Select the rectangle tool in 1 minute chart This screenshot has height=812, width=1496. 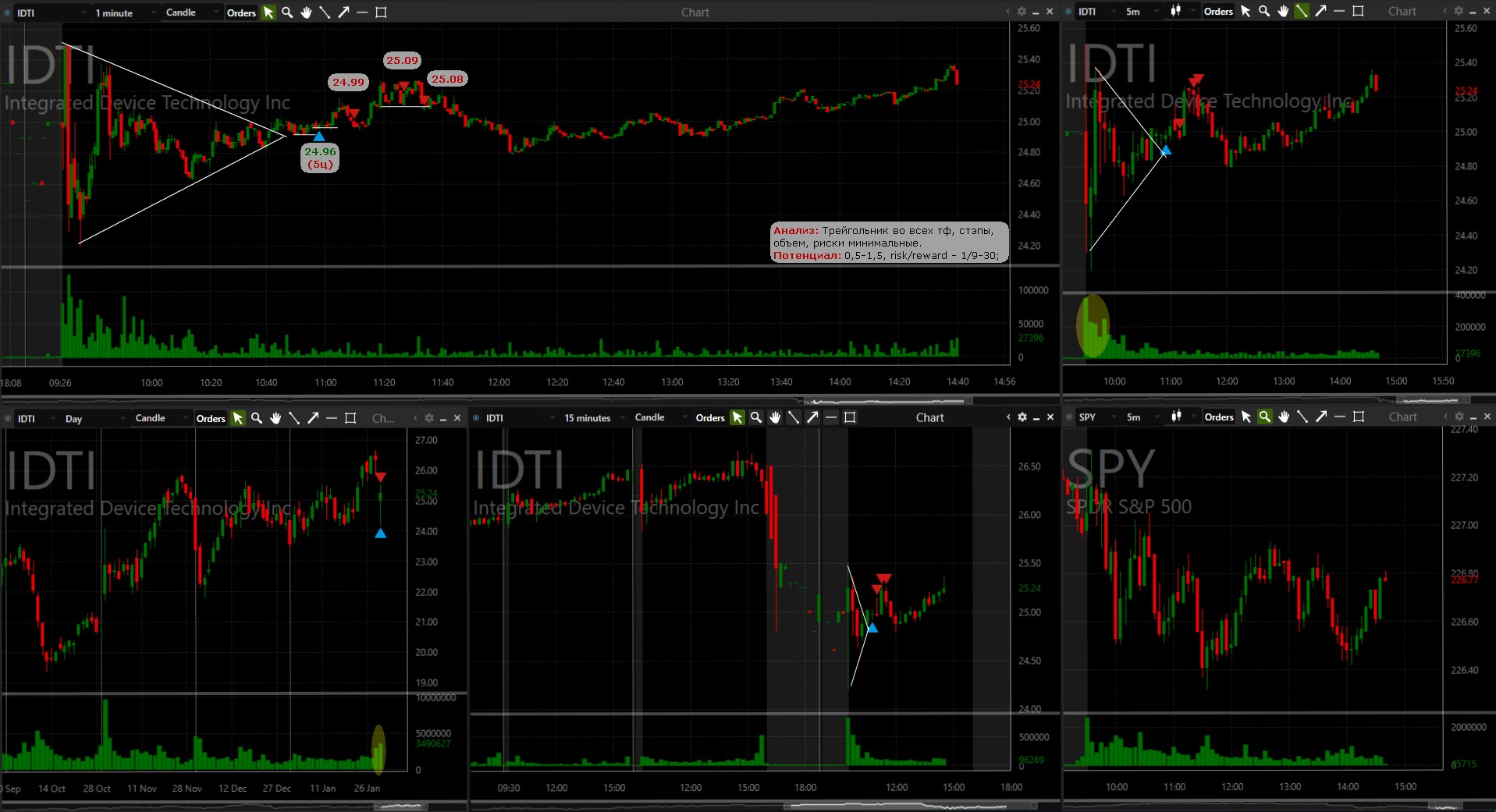(x=381, y=12)
